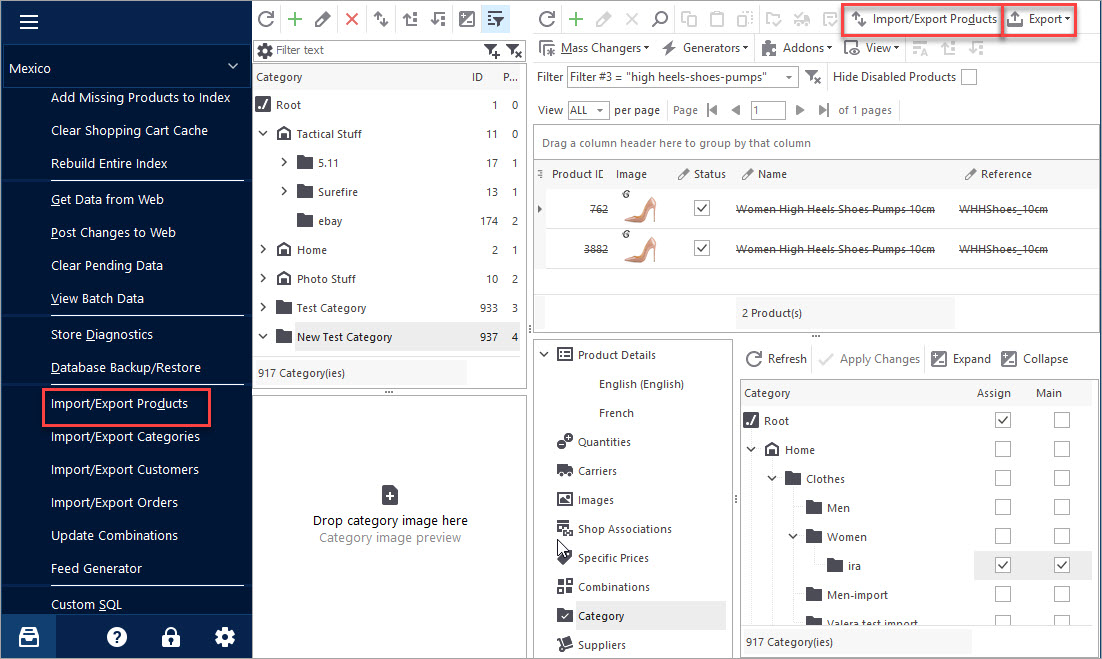The width and height of the screenshot is (1102, 659).
Task: Select Import/Export Products in sidebar
Action: click(119, 403)
